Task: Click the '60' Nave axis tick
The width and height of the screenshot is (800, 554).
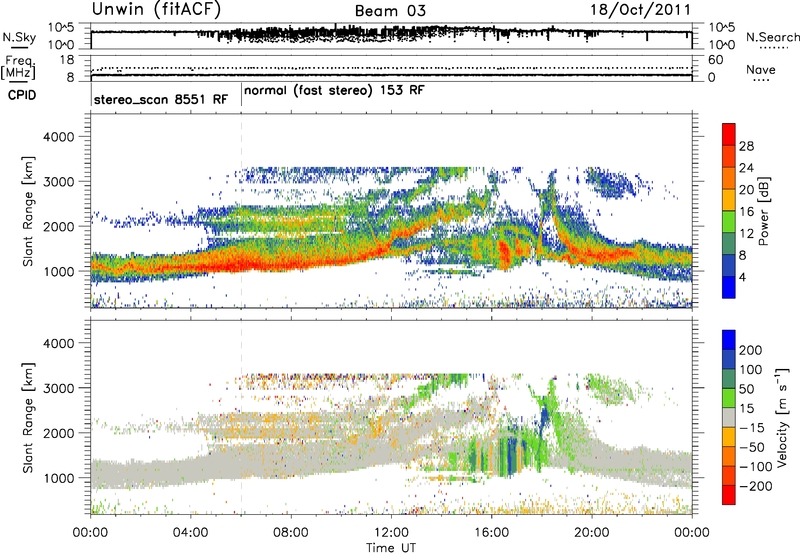Action: coord(716,60)
